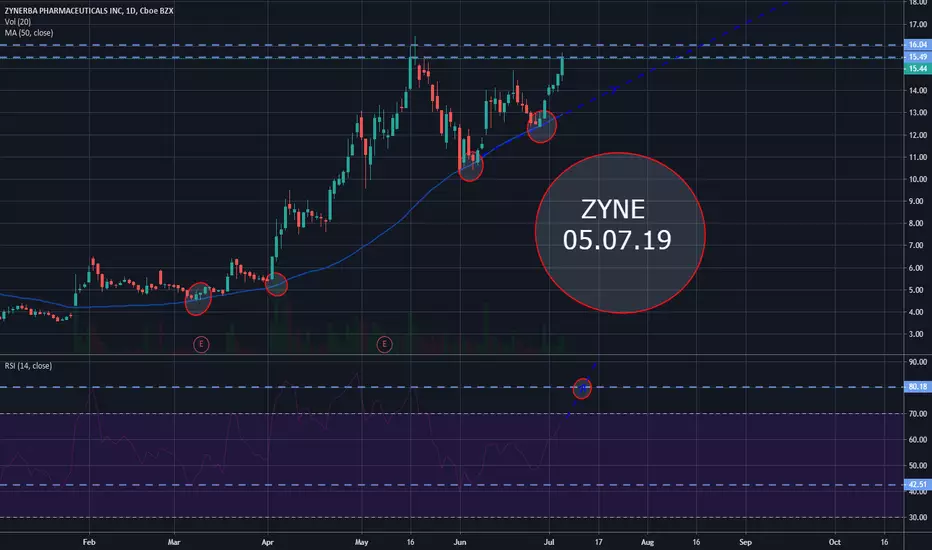This screenshot has width=932, height=550.
Task: Click the 7.00 price scale value
Action: coord(918,245)
